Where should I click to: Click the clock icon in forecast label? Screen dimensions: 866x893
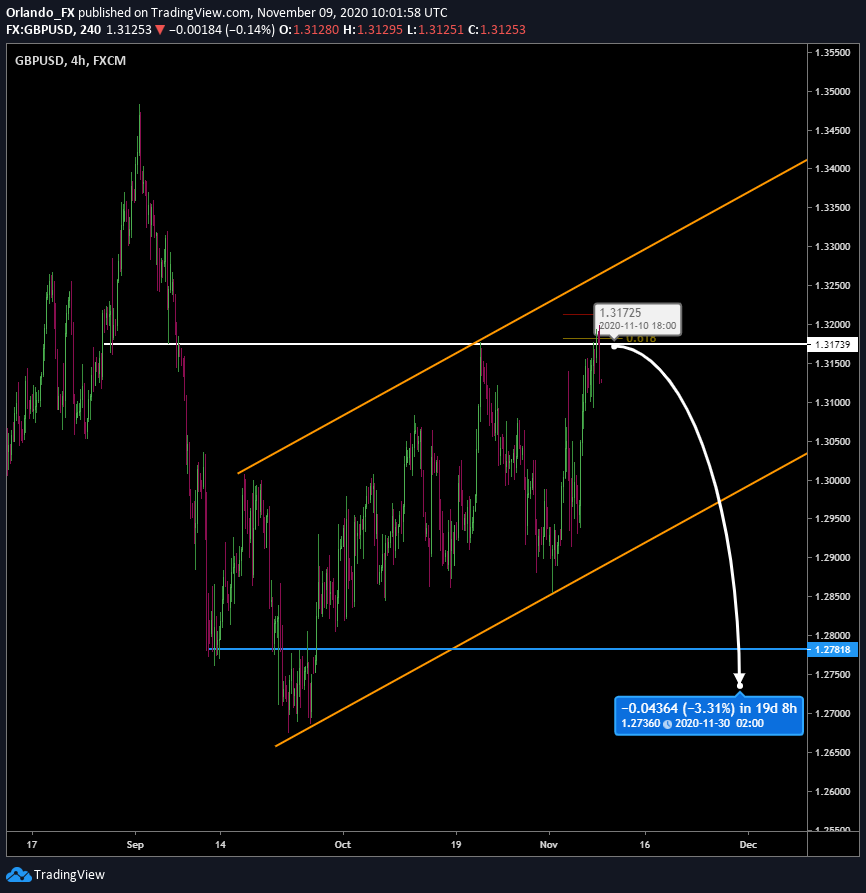[667, 724]
